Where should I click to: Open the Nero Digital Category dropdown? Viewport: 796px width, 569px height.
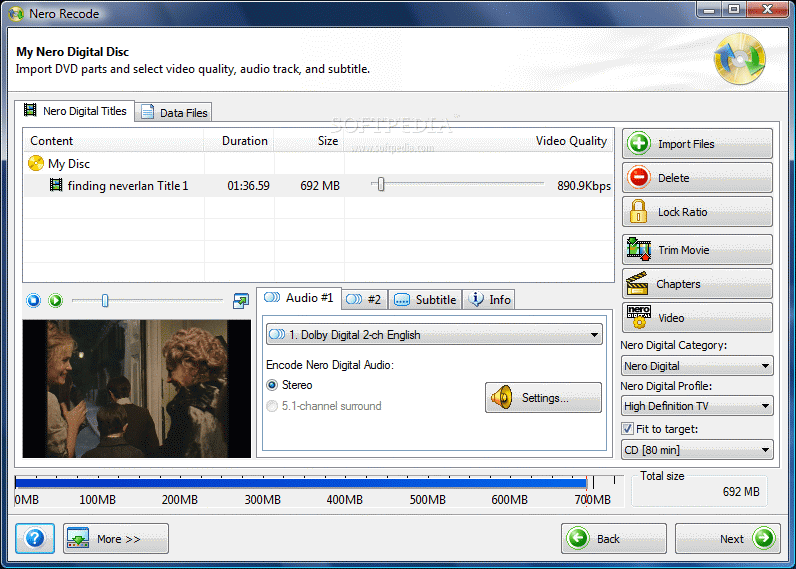[697, 365]
